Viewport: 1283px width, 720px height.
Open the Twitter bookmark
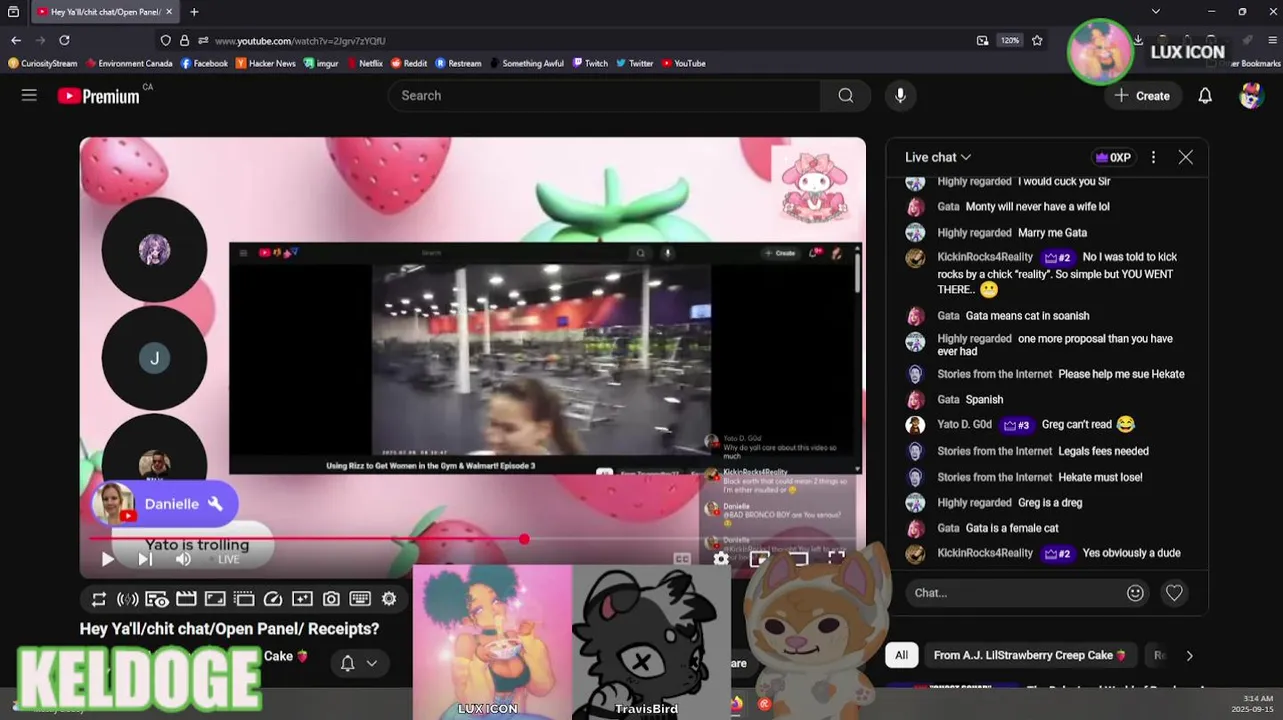634,63
